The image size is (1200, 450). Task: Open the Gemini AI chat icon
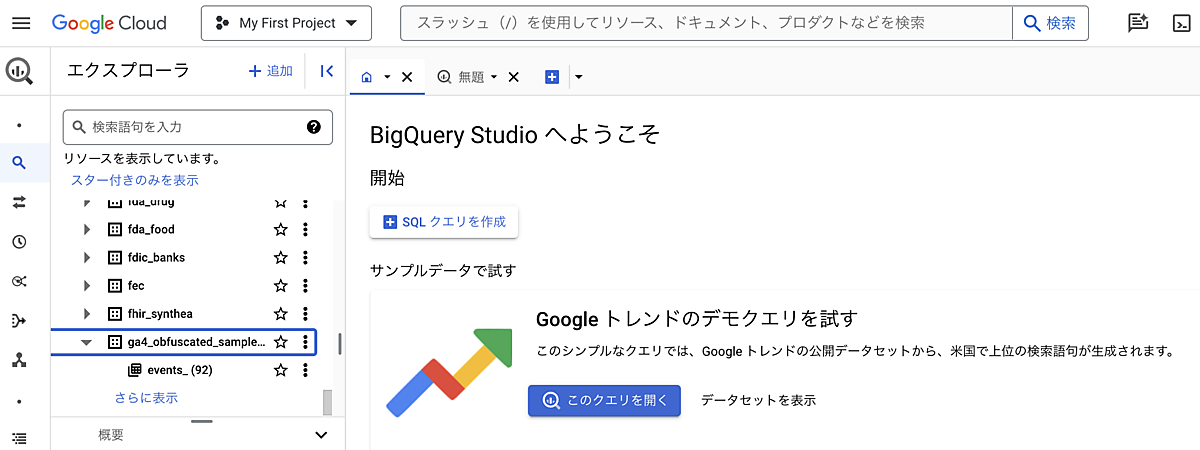1137,23
